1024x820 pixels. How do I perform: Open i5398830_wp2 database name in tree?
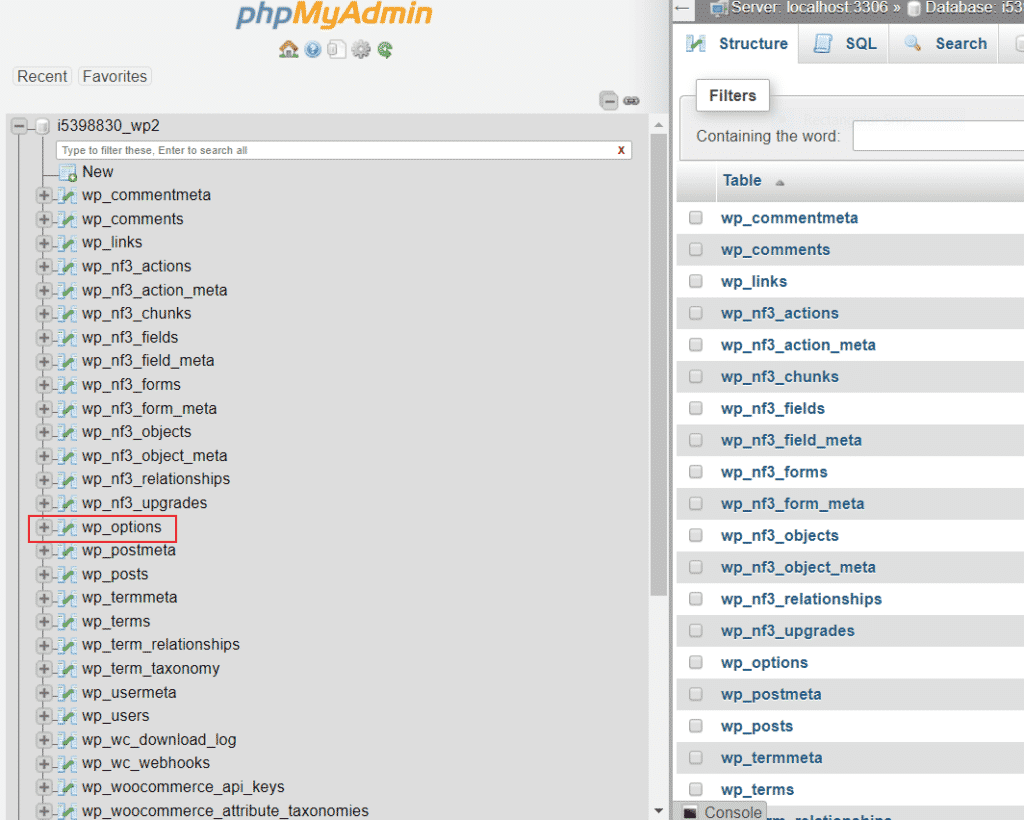pos(108,125)
